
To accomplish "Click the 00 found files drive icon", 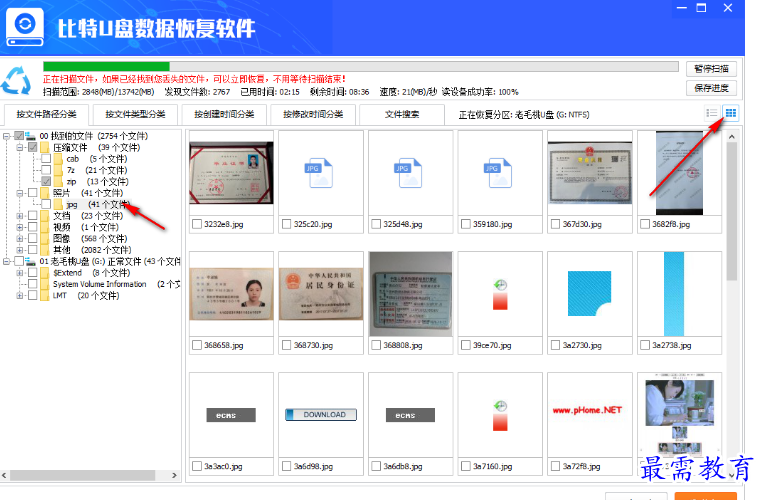I will tap(31, 136).
